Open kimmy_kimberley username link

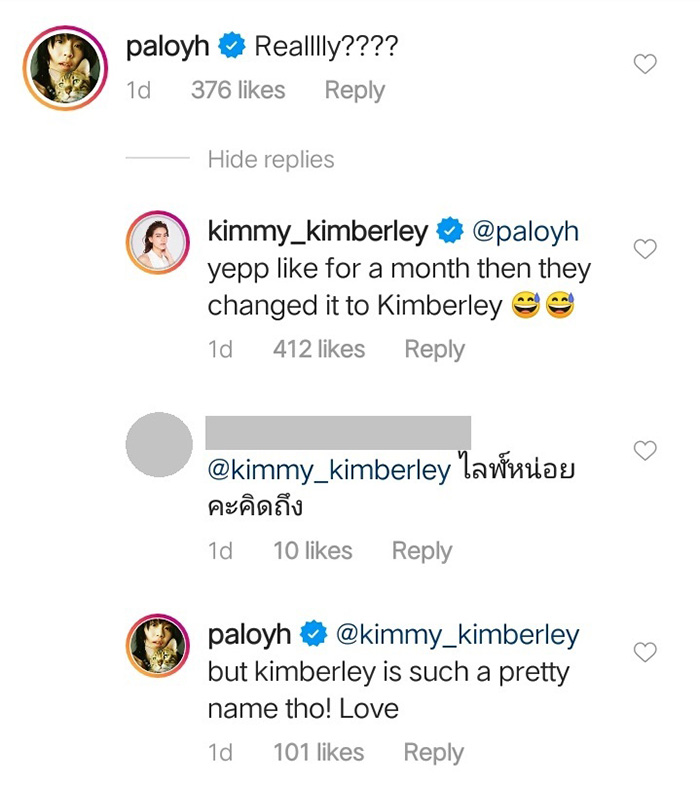tap(317, 232)
